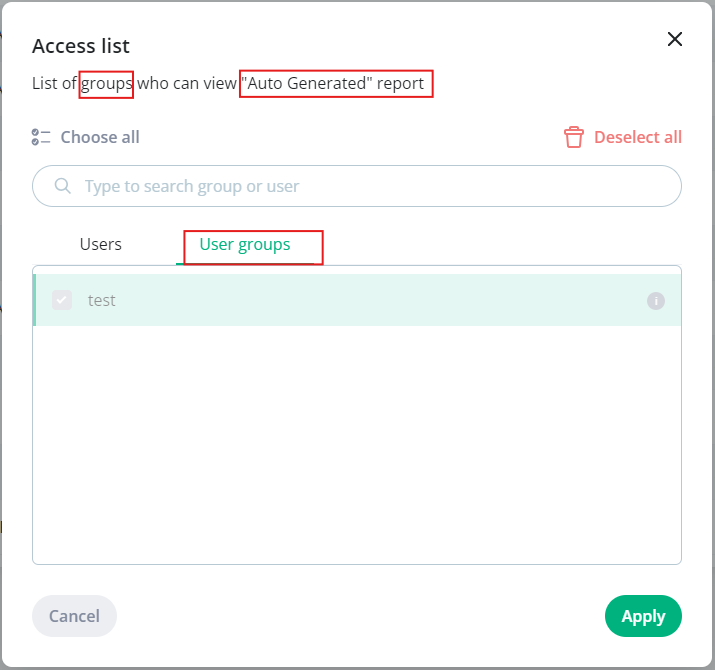Cancel the access list changes
715x670 pixels.
[x=74, y=616]
